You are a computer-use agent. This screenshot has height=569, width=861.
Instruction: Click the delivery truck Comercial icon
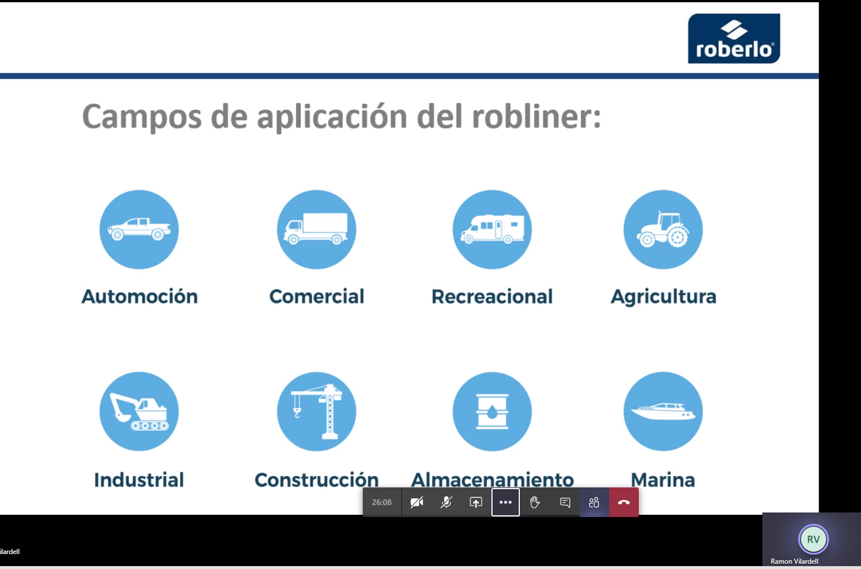[x=316, y=229]
